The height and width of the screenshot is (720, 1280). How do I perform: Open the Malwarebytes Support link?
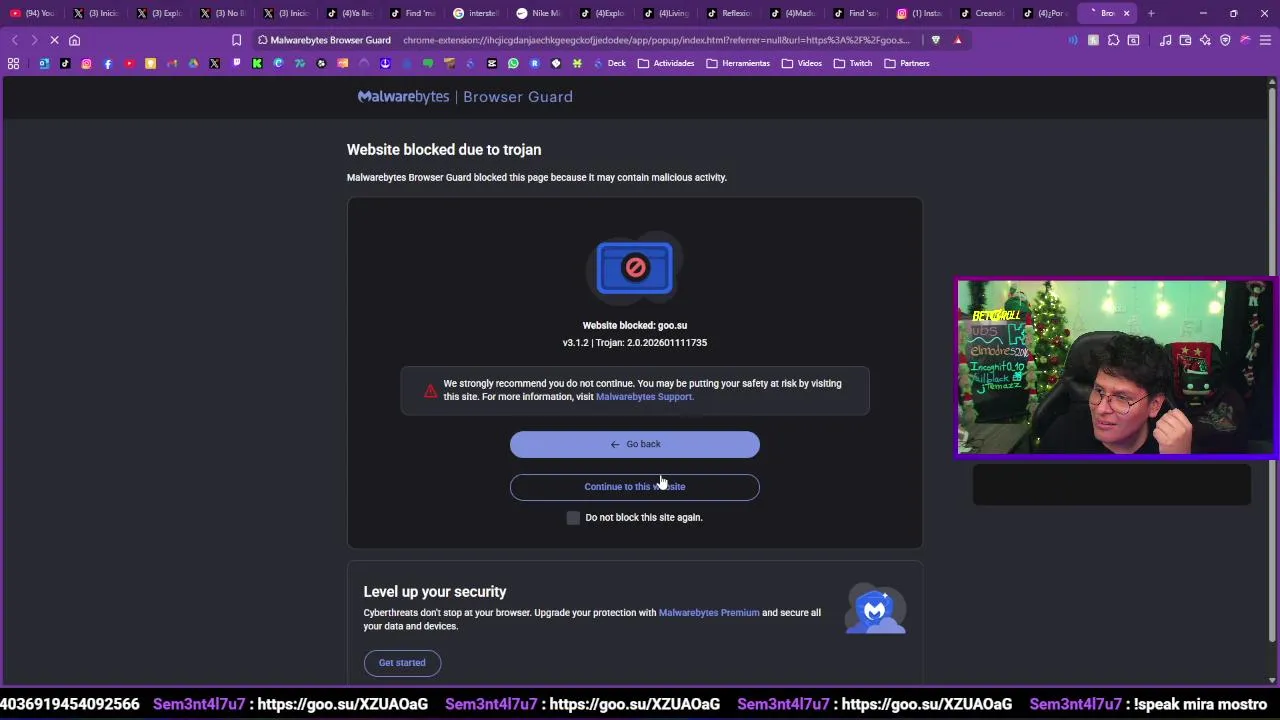[x=644, y=397]
